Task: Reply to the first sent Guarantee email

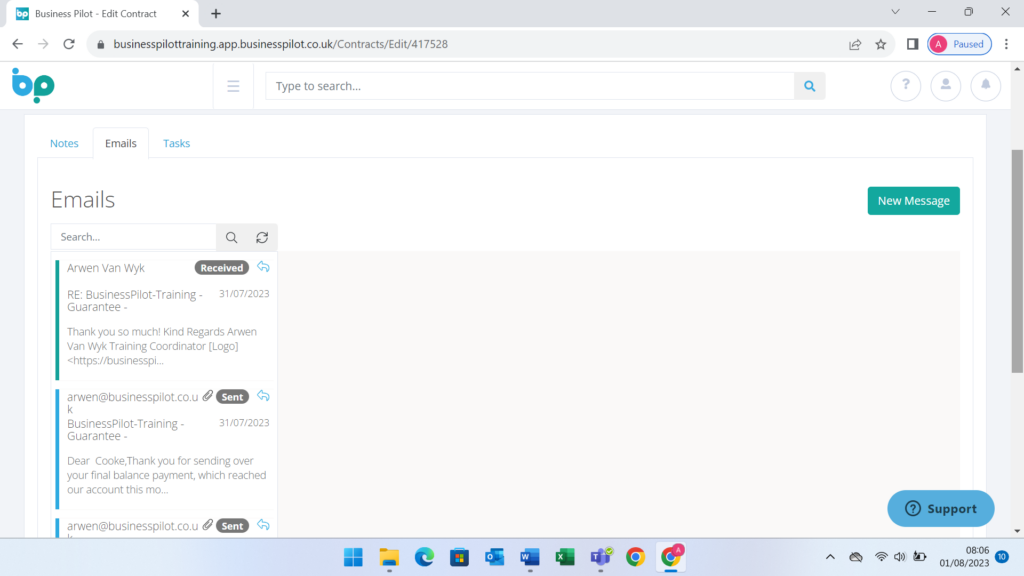Action: pos(263,396)
